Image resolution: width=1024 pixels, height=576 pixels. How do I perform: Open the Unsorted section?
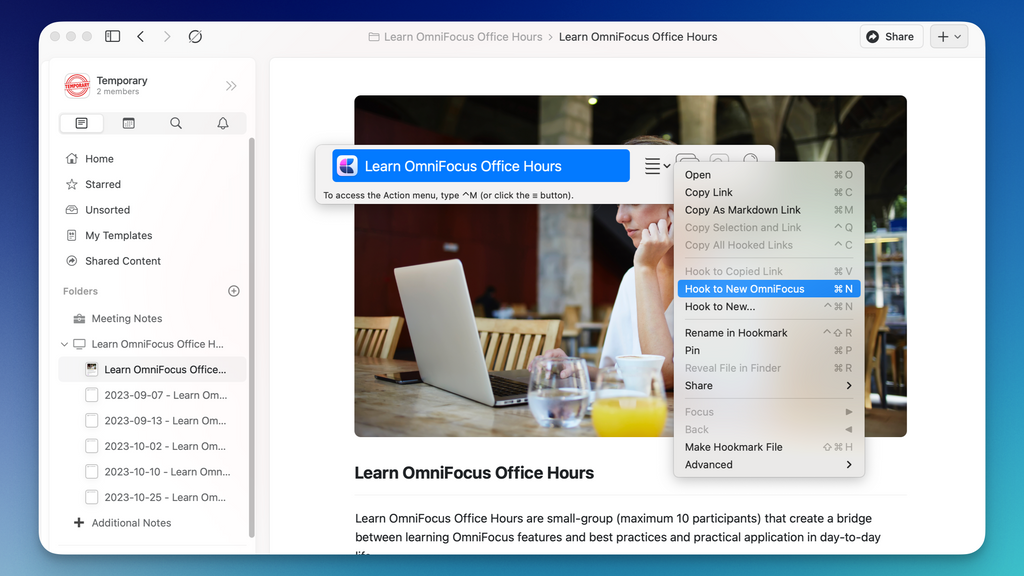(x=98, y=210)
